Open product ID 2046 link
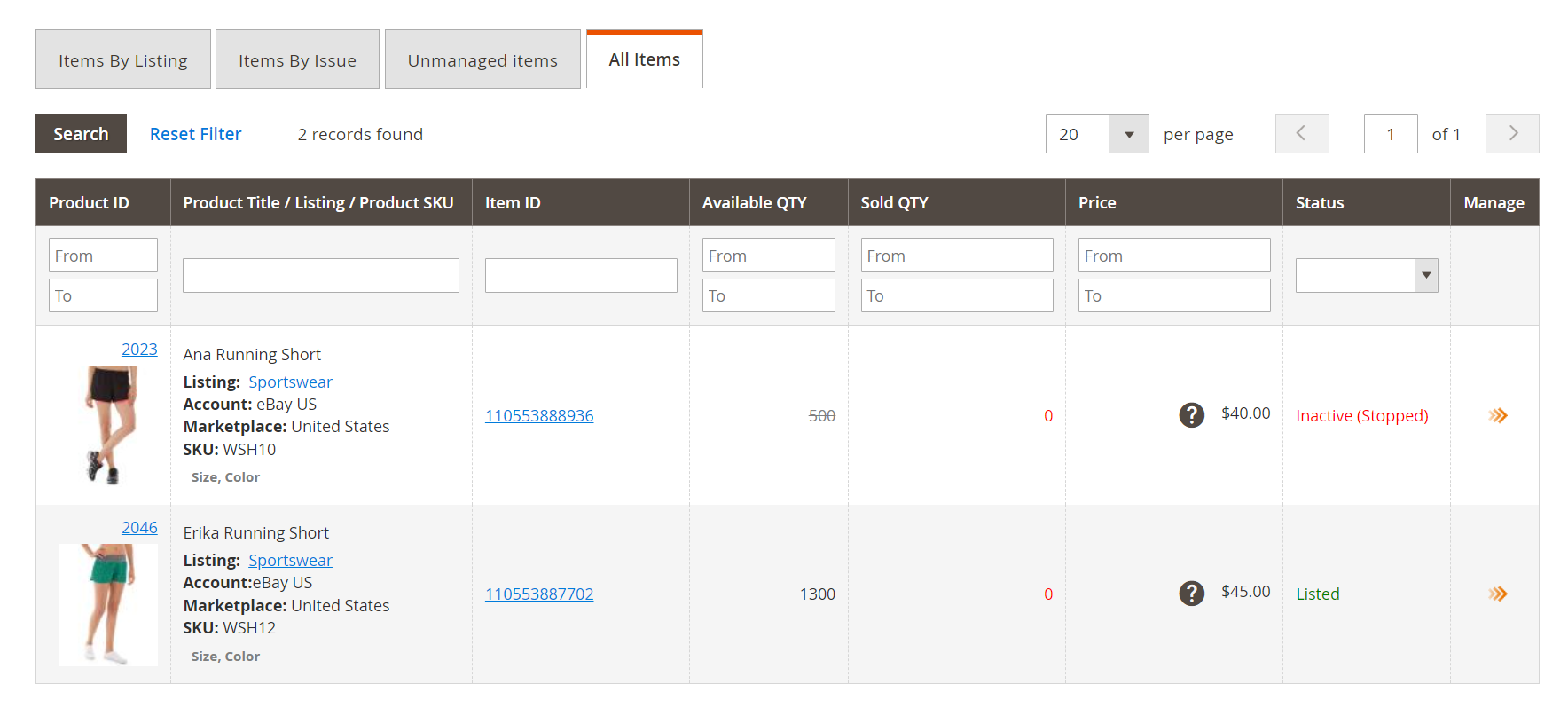This screenshot has height=708, width=1568. click(139, 528)
